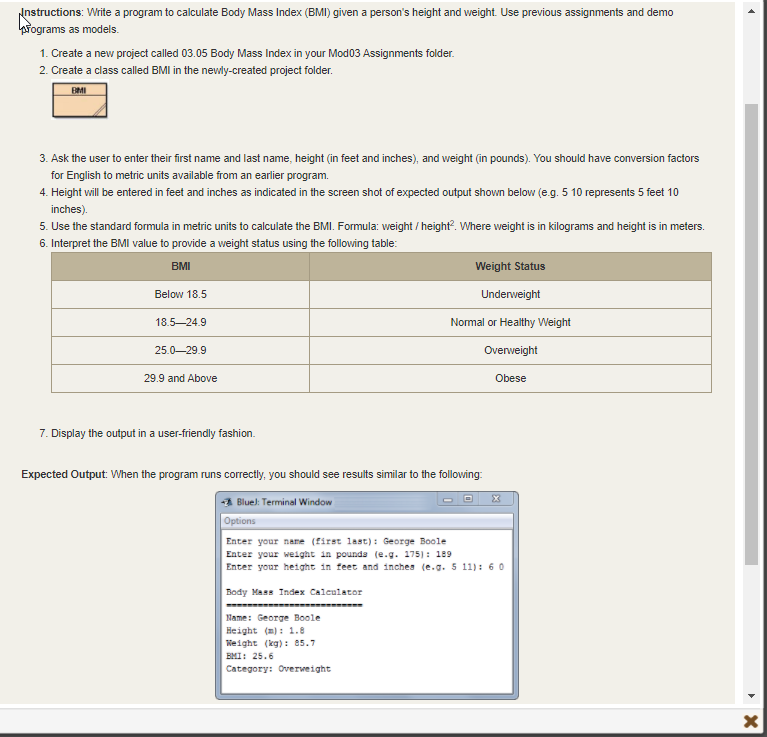Click 'Enter your weight in pounds' terminal line
Viewport: 767px width, 737px height.
click(338, 554)
